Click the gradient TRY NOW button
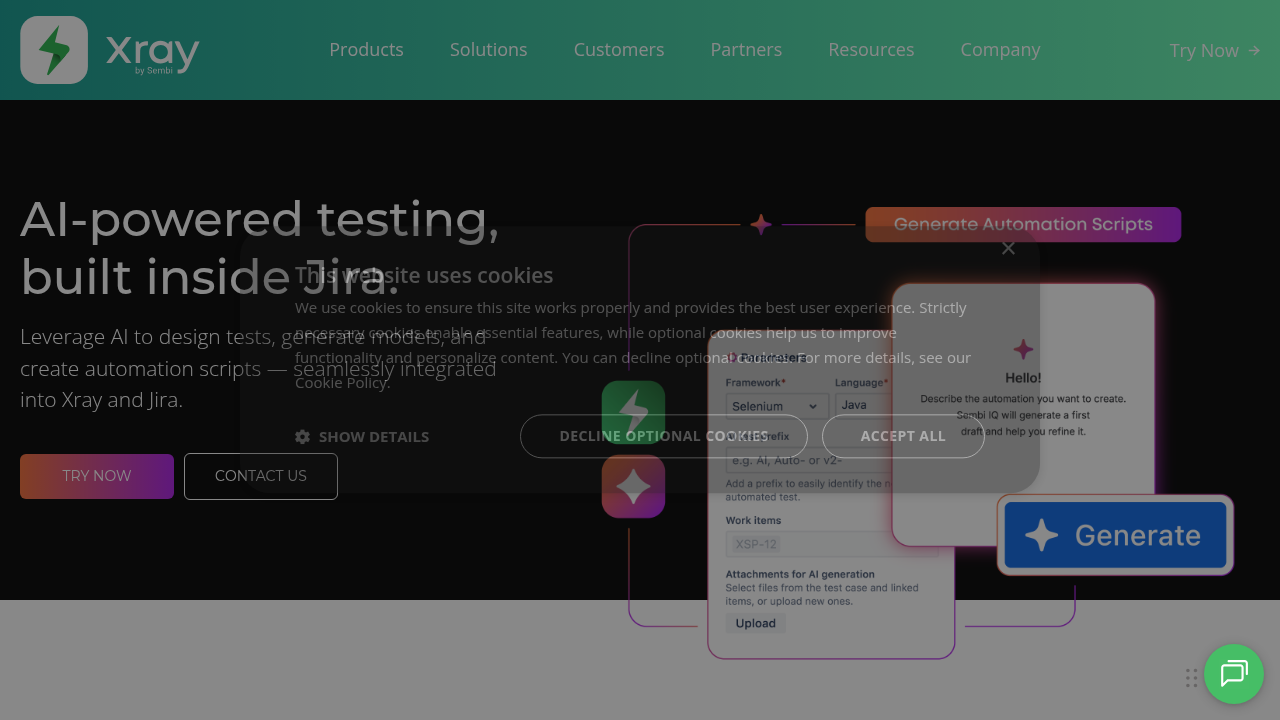 97,476
